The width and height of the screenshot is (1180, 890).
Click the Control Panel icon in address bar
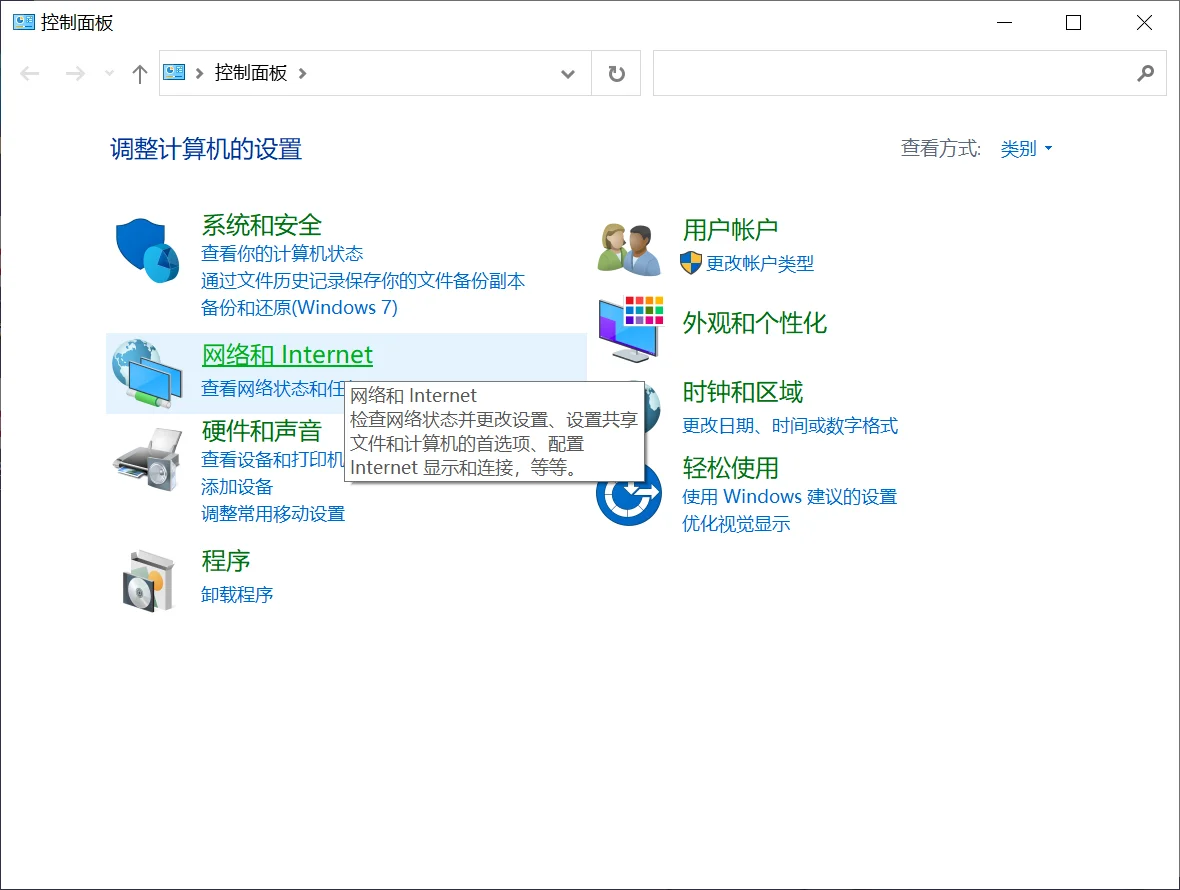(175, 72)
